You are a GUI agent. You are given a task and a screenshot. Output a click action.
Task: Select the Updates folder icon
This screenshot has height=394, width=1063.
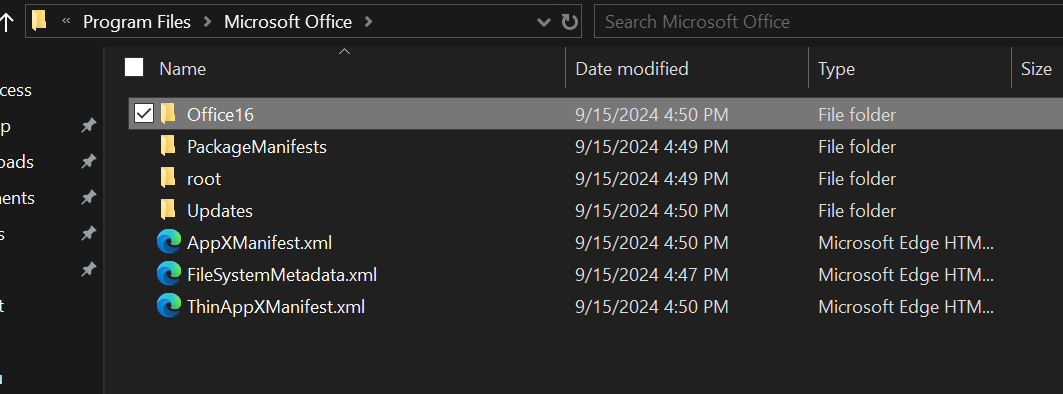pyautogui.click(x=167, y=210)
